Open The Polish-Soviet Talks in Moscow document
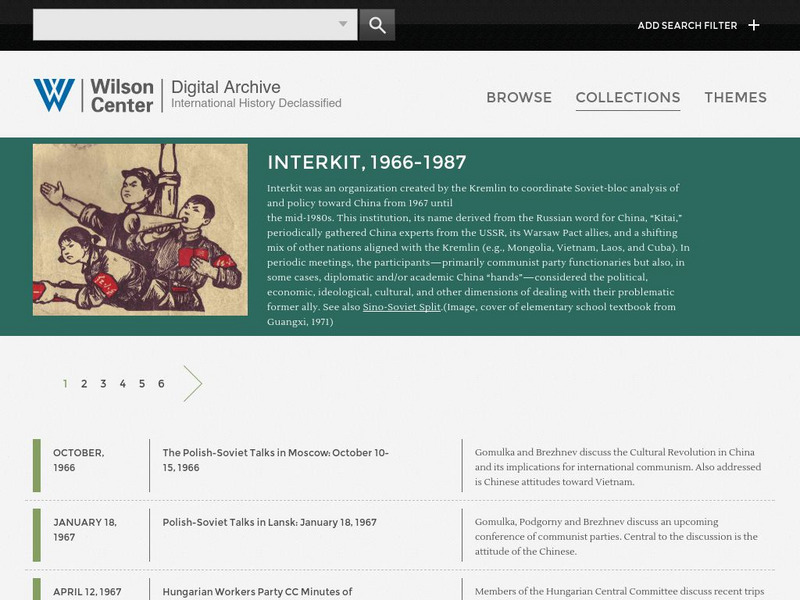This screenshot has height=600, width=800. click(x=276, y=460)
